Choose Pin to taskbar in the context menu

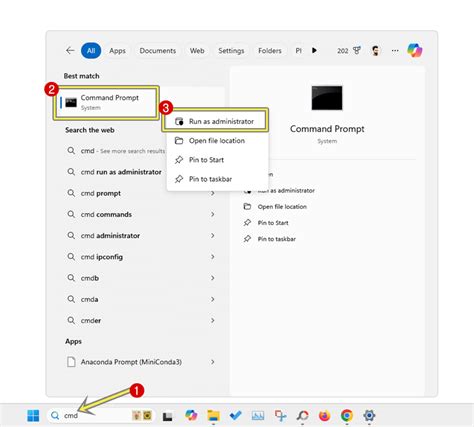pos(217,179)
